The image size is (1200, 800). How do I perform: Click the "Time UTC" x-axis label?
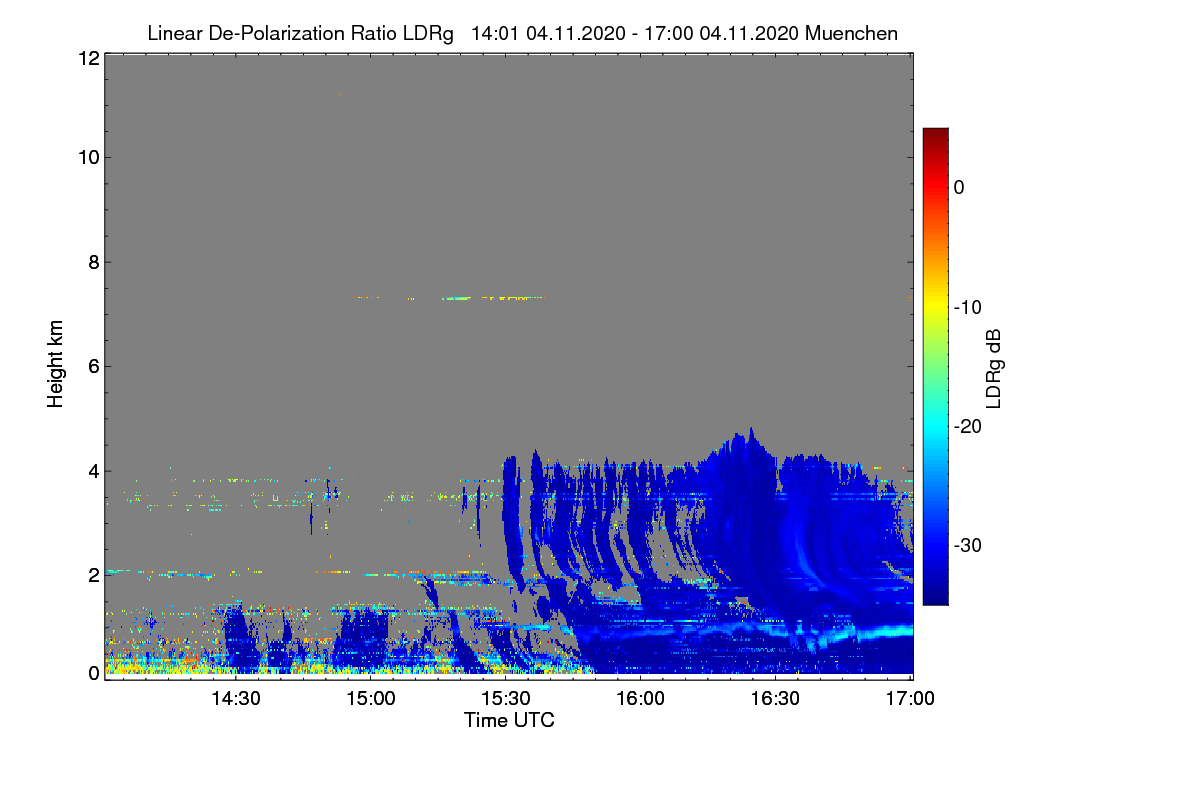(x=509, y=720)
